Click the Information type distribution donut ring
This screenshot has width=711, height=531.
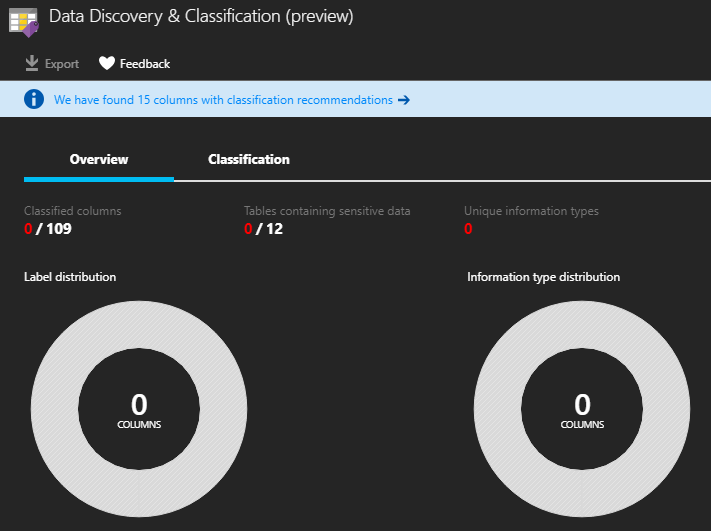coord(502,410)
